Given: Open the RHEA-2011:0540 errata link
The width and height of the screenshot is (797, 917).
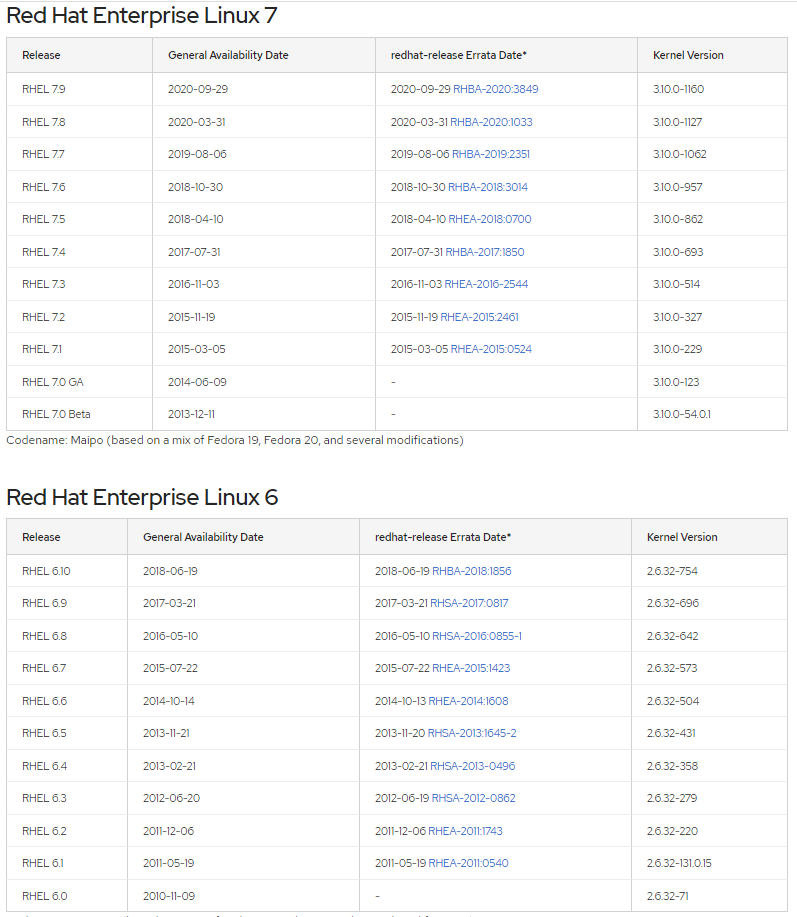Looking at the screenshot, I should 468,863.
